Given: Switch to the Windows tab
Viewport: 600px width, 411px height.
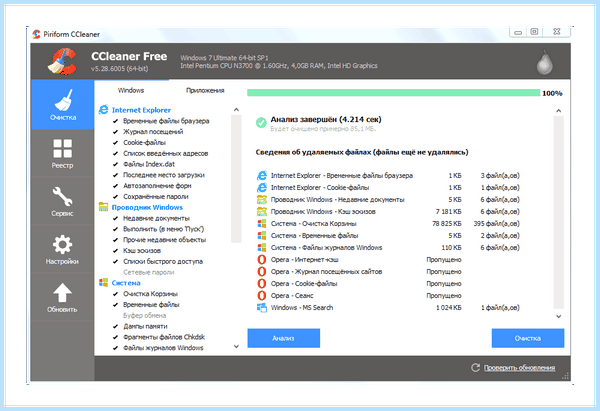Looking at the screenshot, I should 131,90.
